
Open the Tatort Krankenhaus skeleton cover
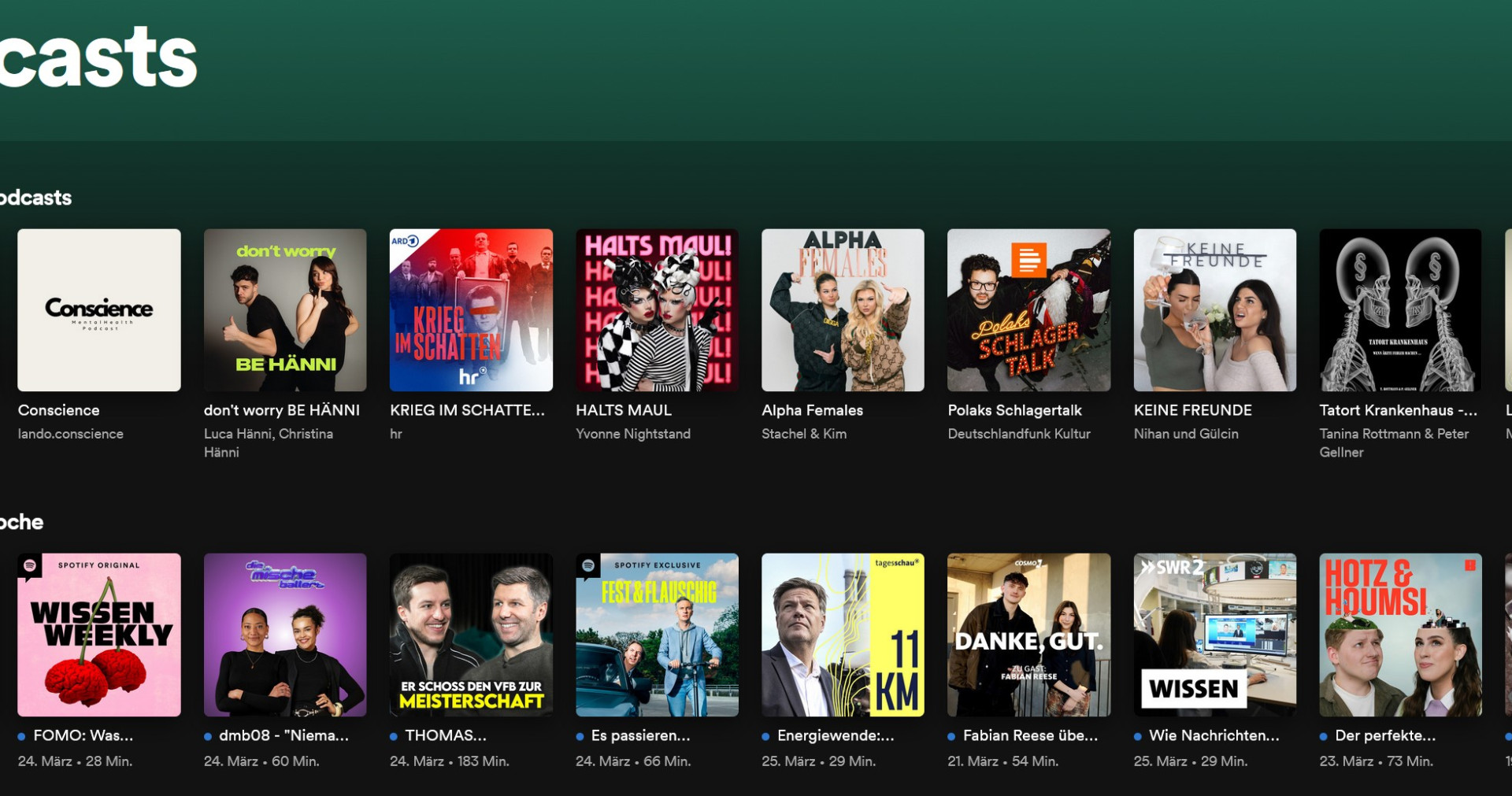pyautogui.click(x=1400, y=310)
